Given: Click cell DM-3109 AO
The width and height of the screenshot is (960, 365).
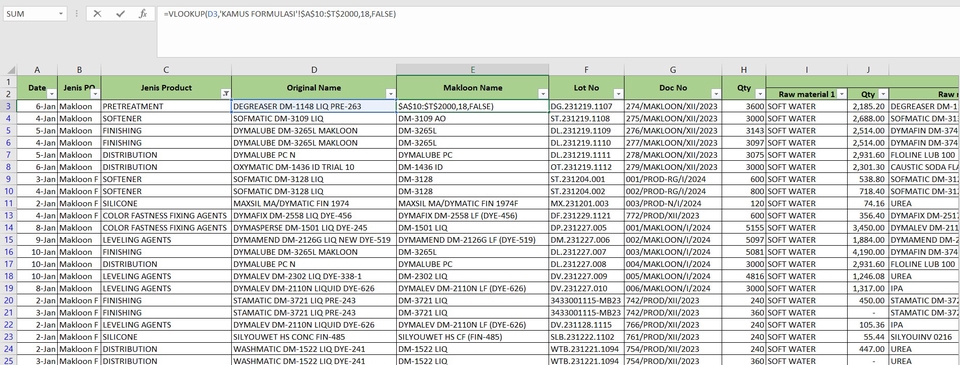Looking at the screenshot, I should pyautogui.click(x=473, y=118).
